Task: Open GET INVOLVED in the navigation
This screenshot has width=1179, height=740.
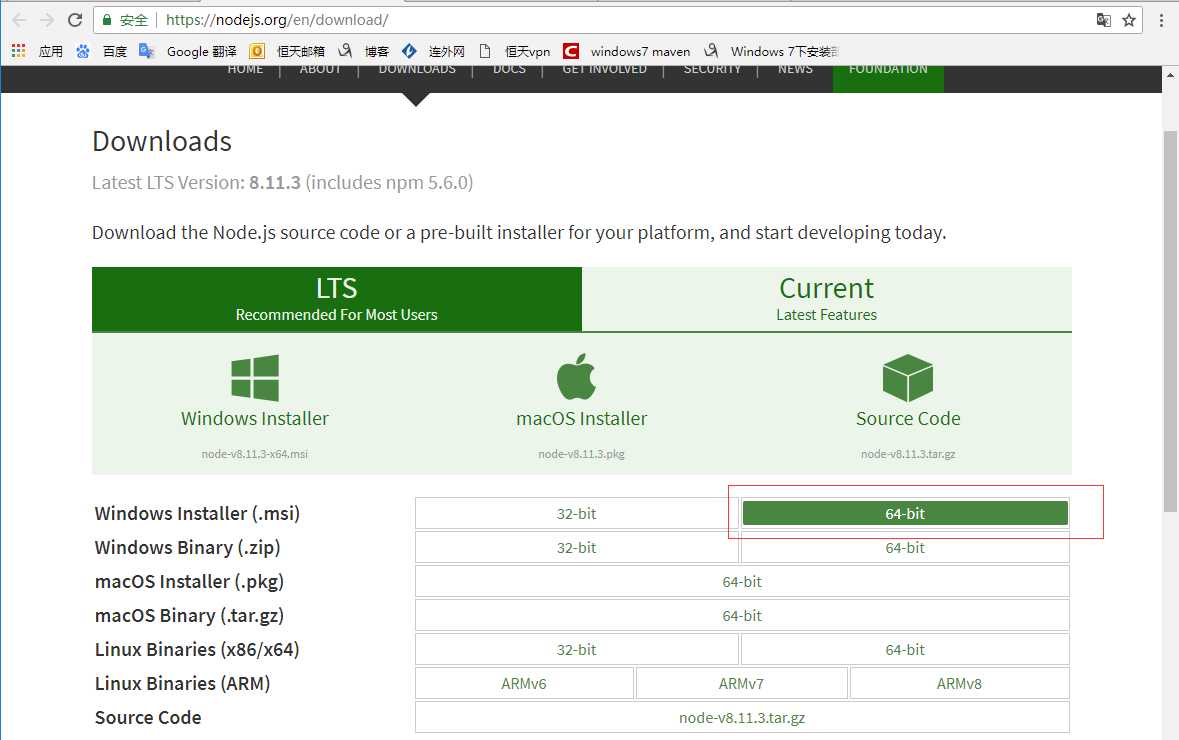Action: [x=605, y=68]
